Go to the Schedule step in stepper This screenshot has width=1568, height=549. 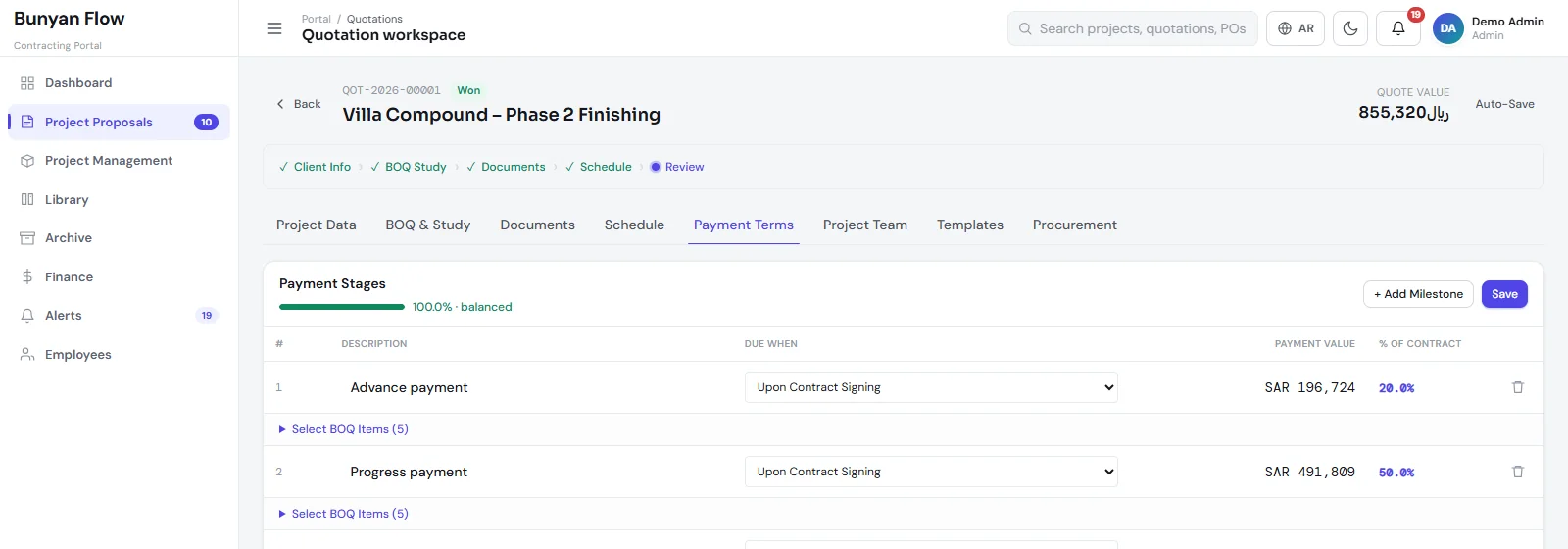[x=599, y=167]
